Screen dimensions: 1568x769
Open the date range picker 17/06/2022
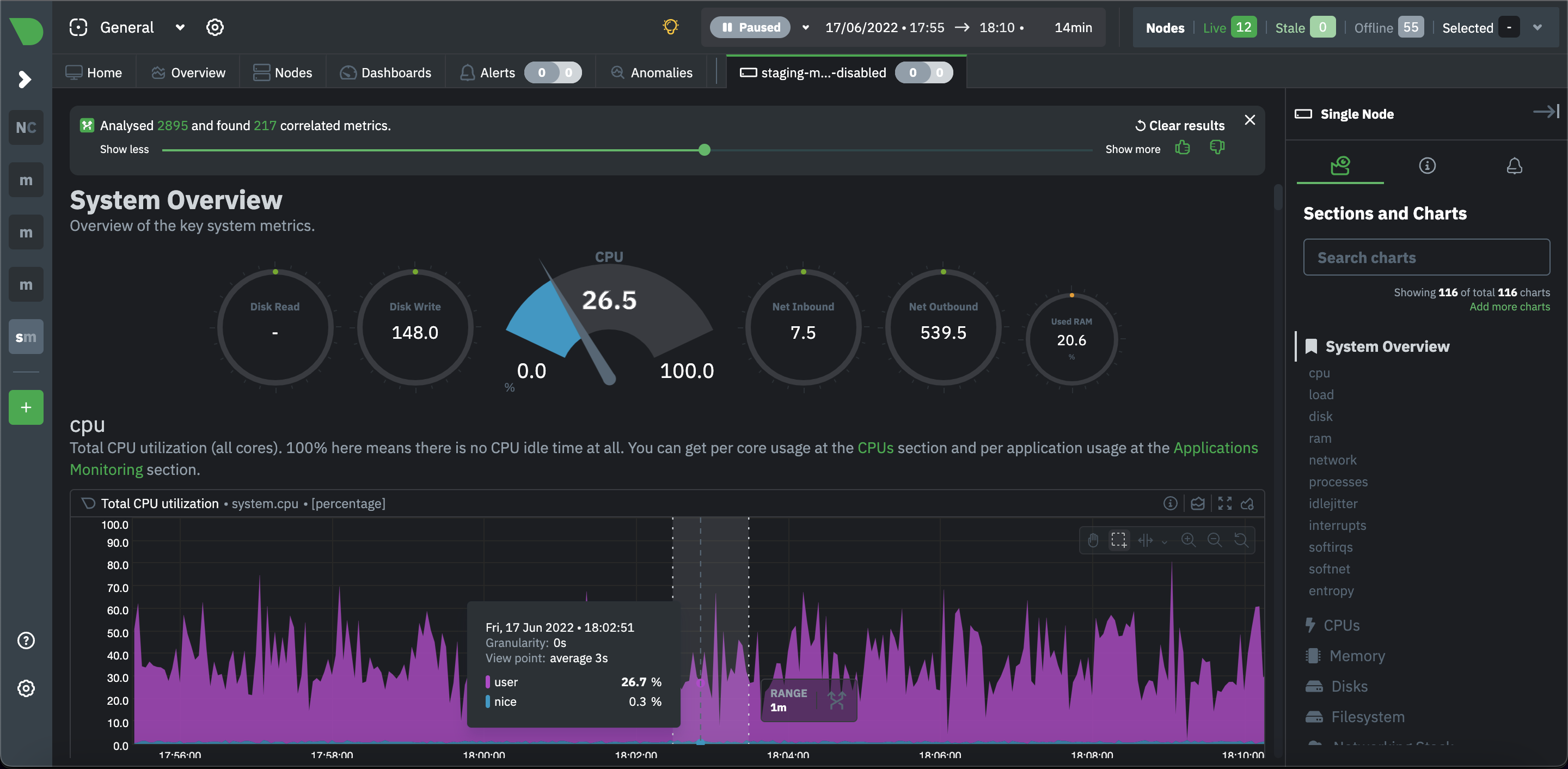coord(958,27)
